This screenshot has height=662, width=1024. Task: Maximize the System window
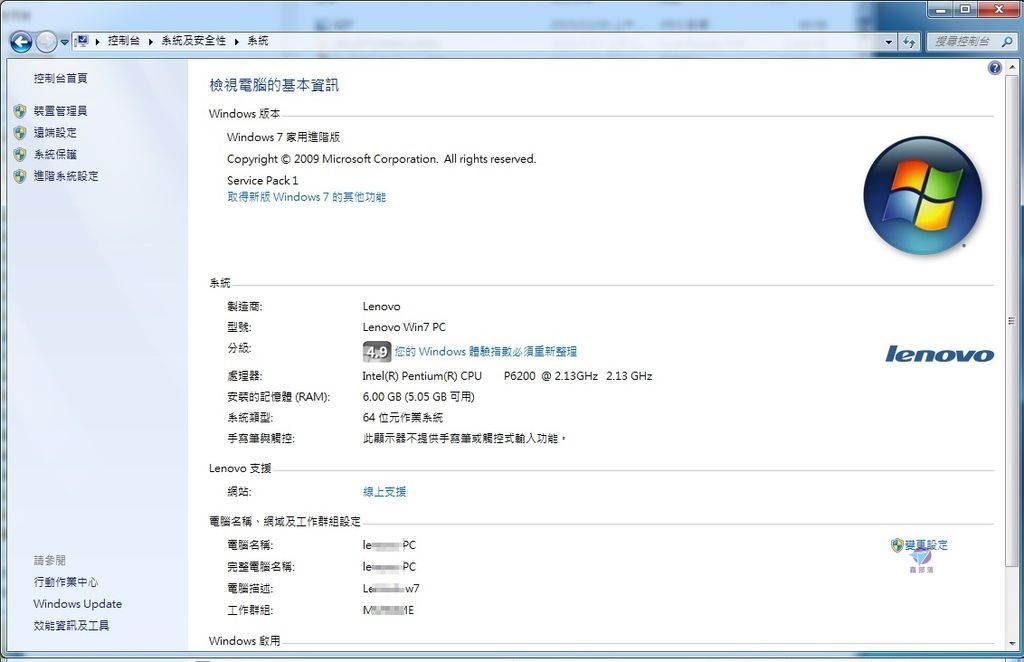(965, 9)
